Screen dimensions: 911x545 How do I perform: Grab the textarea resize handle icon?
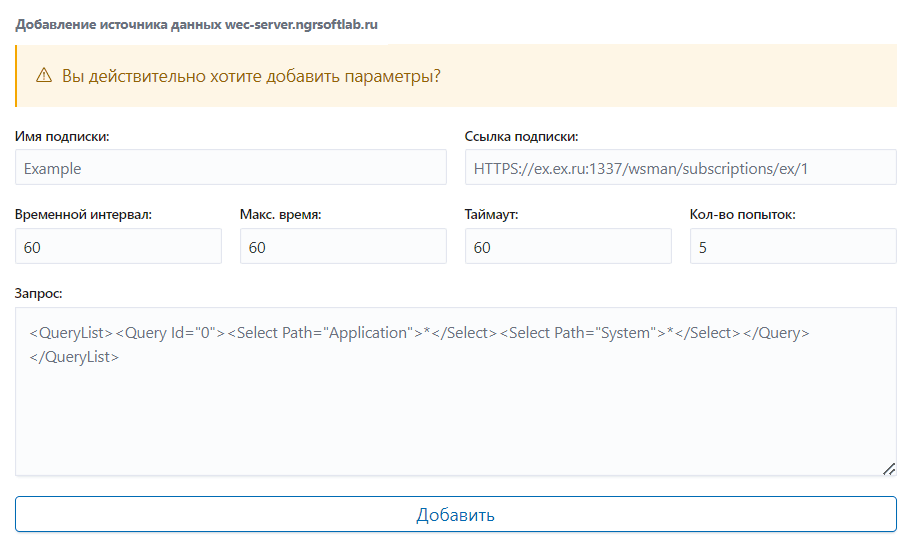889,469
